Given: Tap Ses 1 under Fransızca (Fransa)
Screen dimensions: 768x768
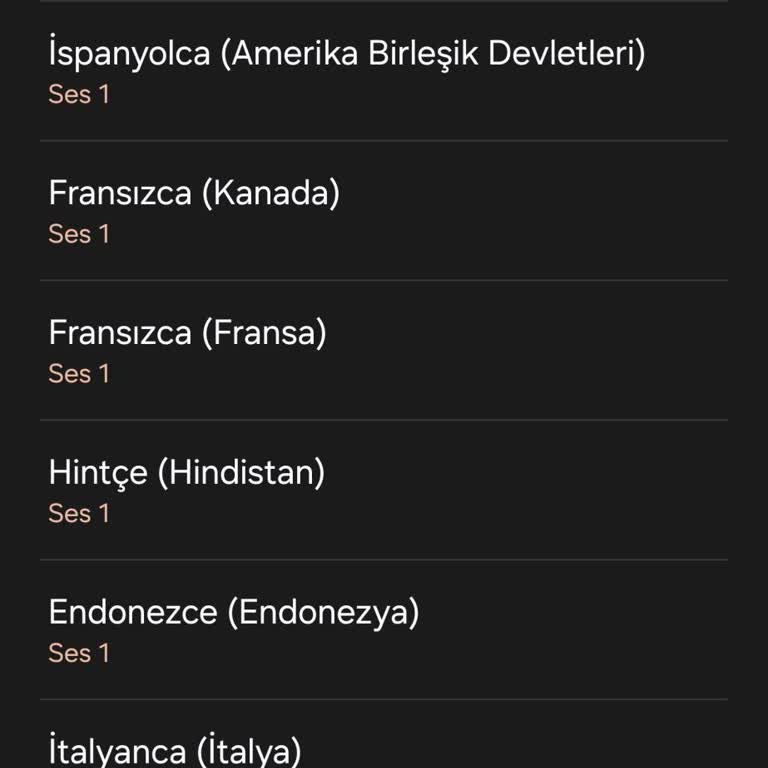Looking at the screenshot, I should tap(79, 373).
